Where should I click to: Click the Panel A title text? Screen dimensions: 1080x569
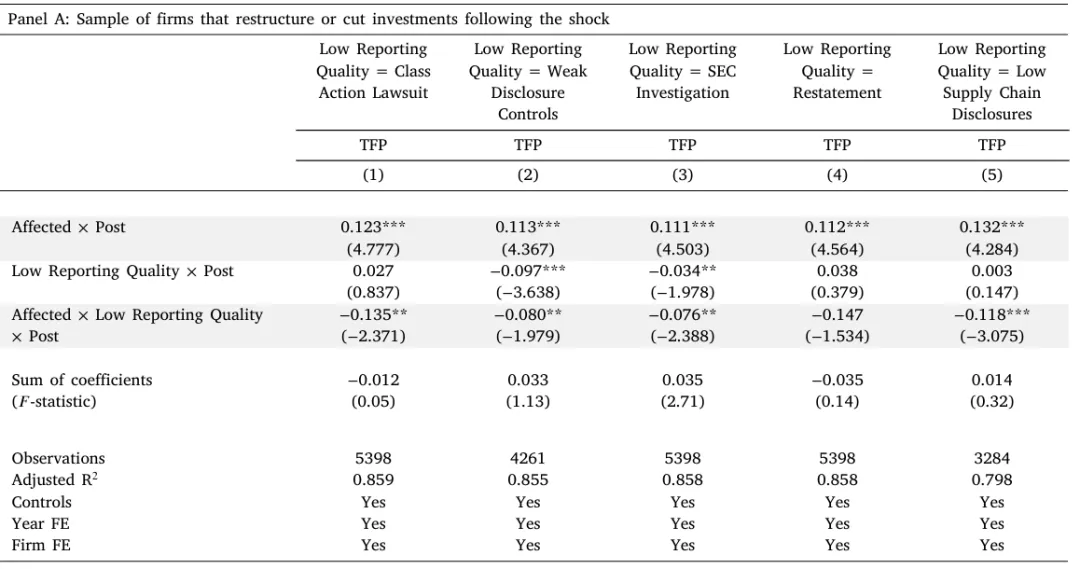(307, 18)
